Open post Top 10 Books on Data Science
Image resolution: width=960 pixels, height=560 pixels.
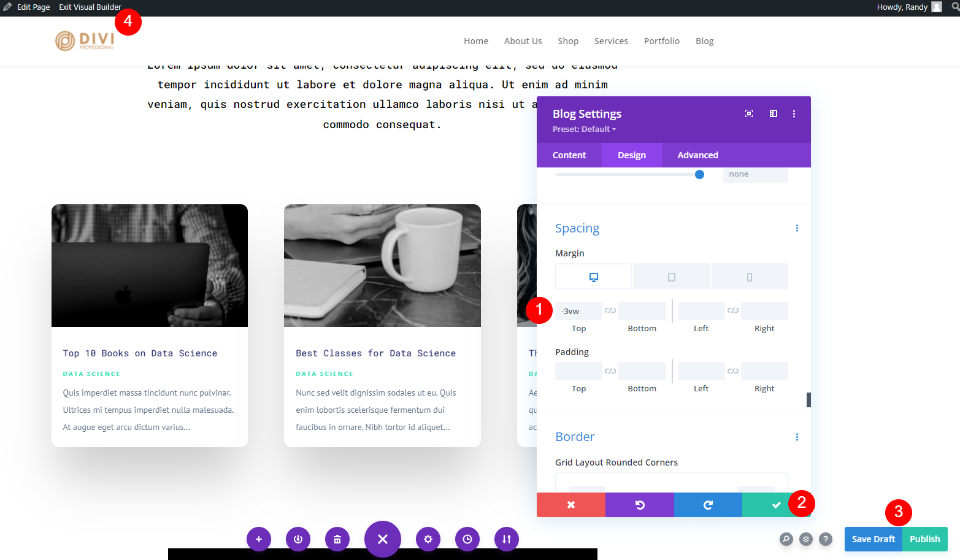pos(140,353)
